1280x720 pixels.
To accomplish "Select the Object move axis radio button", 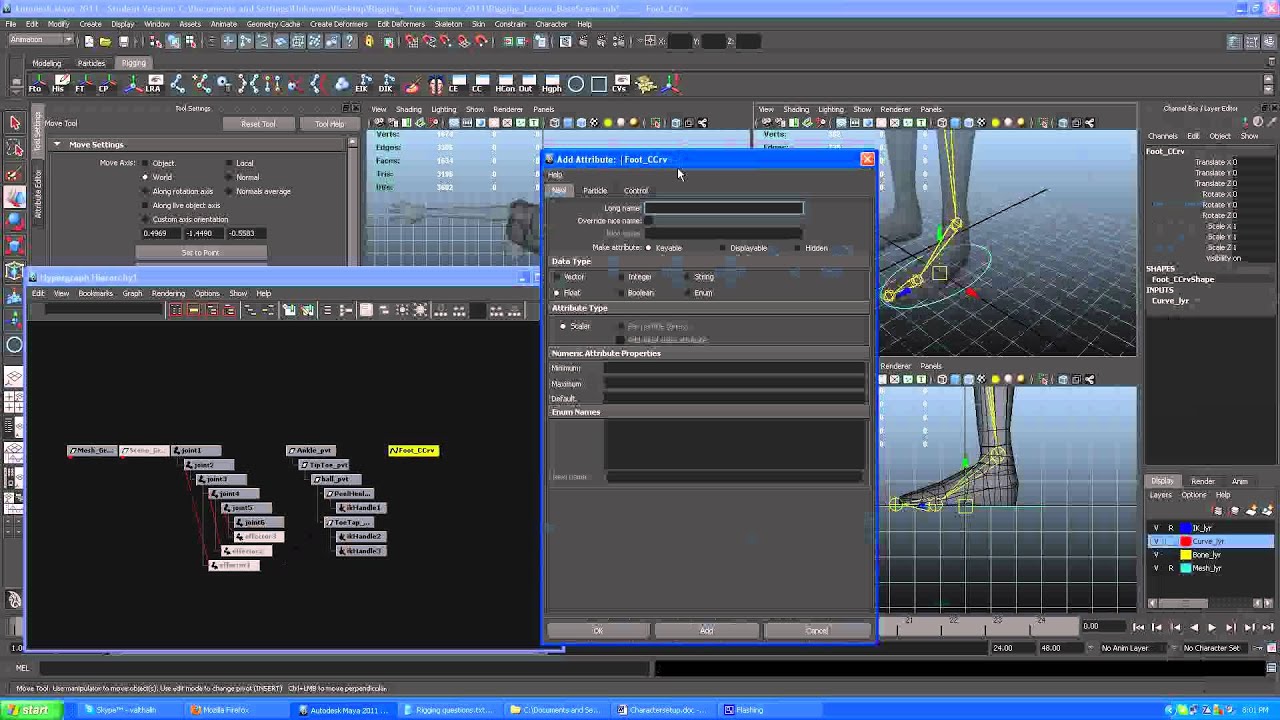I will coord(145,163).
